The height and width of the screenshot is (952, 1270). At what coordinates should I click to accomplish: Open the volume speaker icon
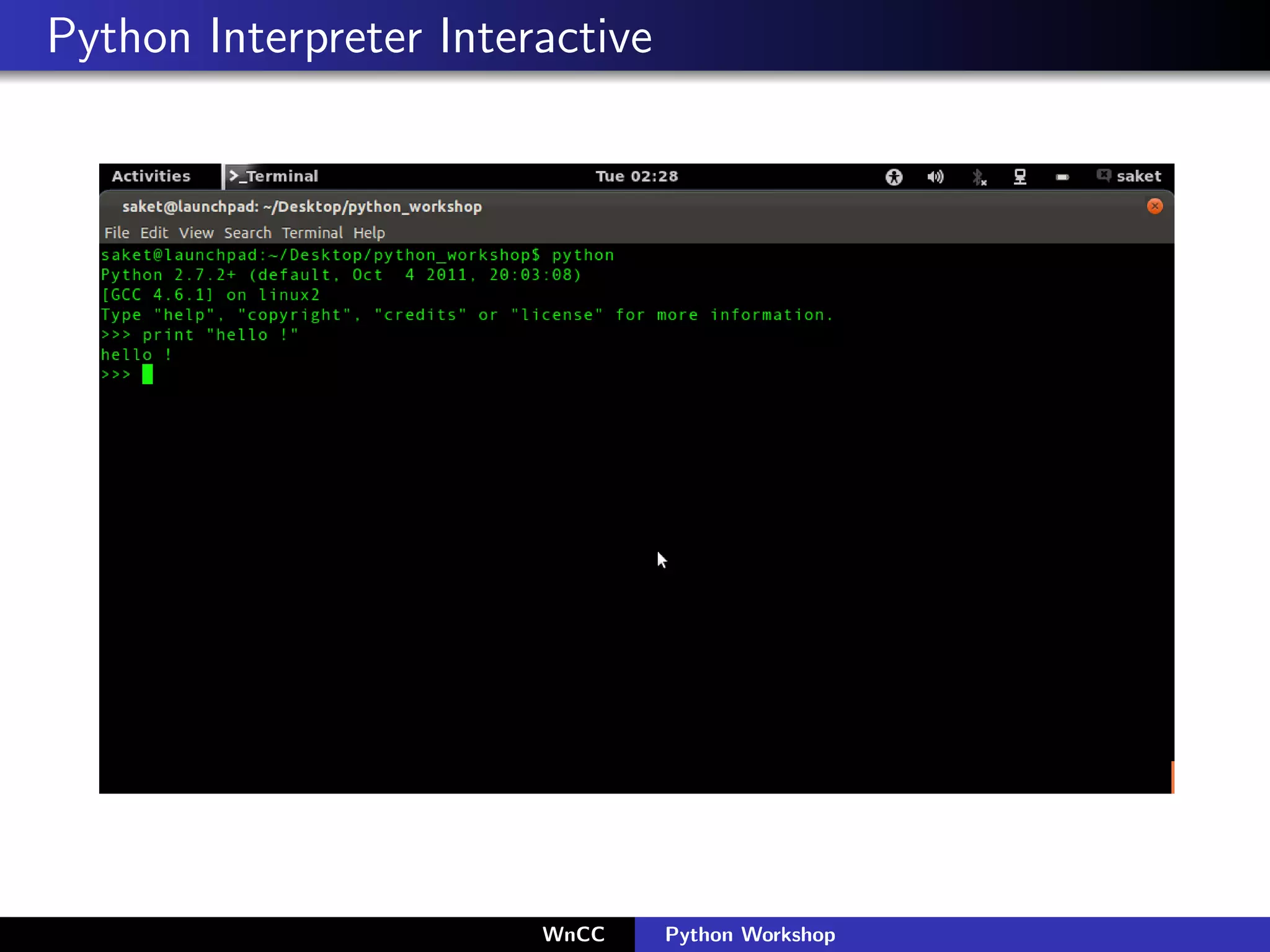click(935, 177)
